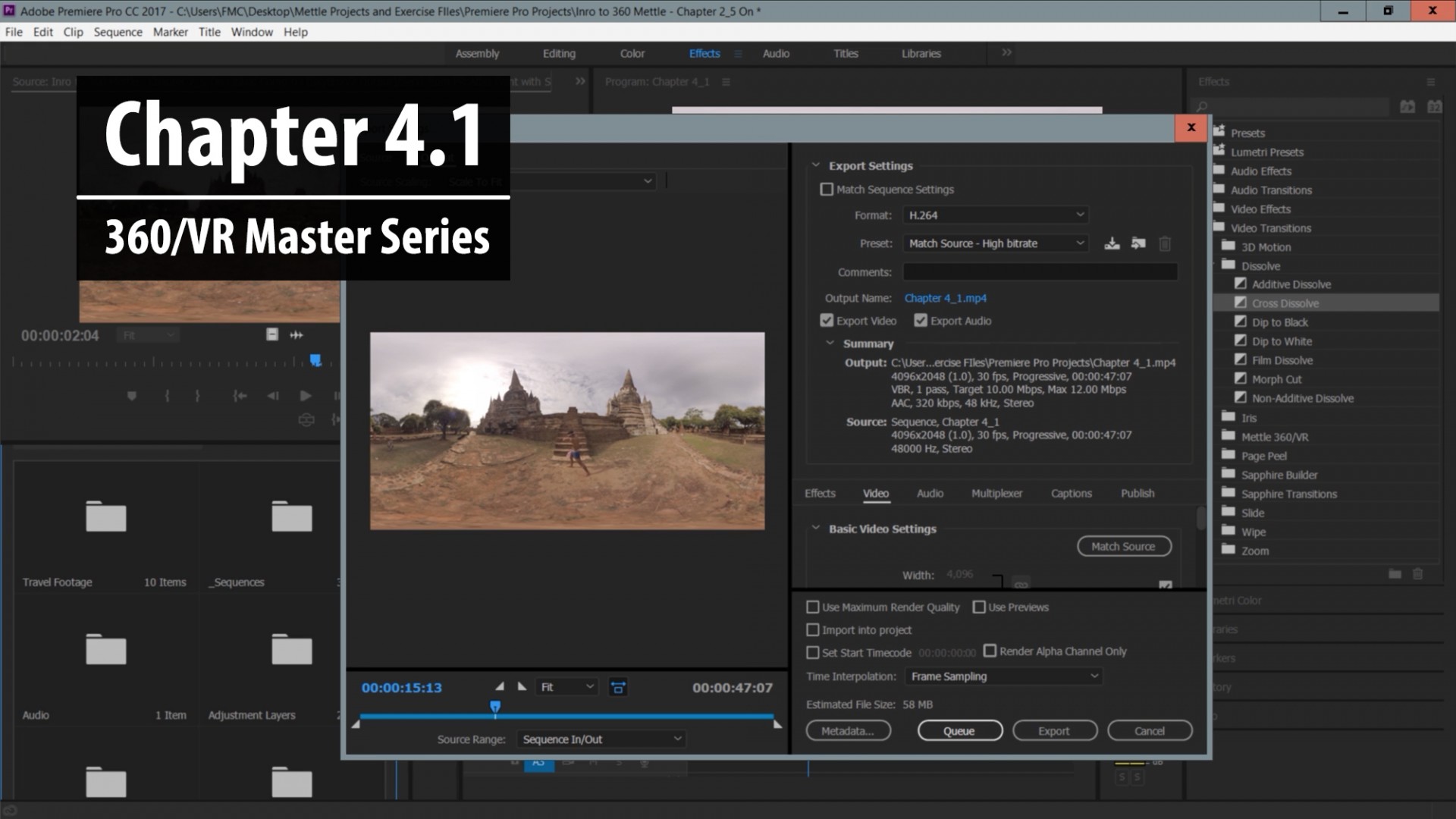Save a custom export preset

tap(1112, 243)
